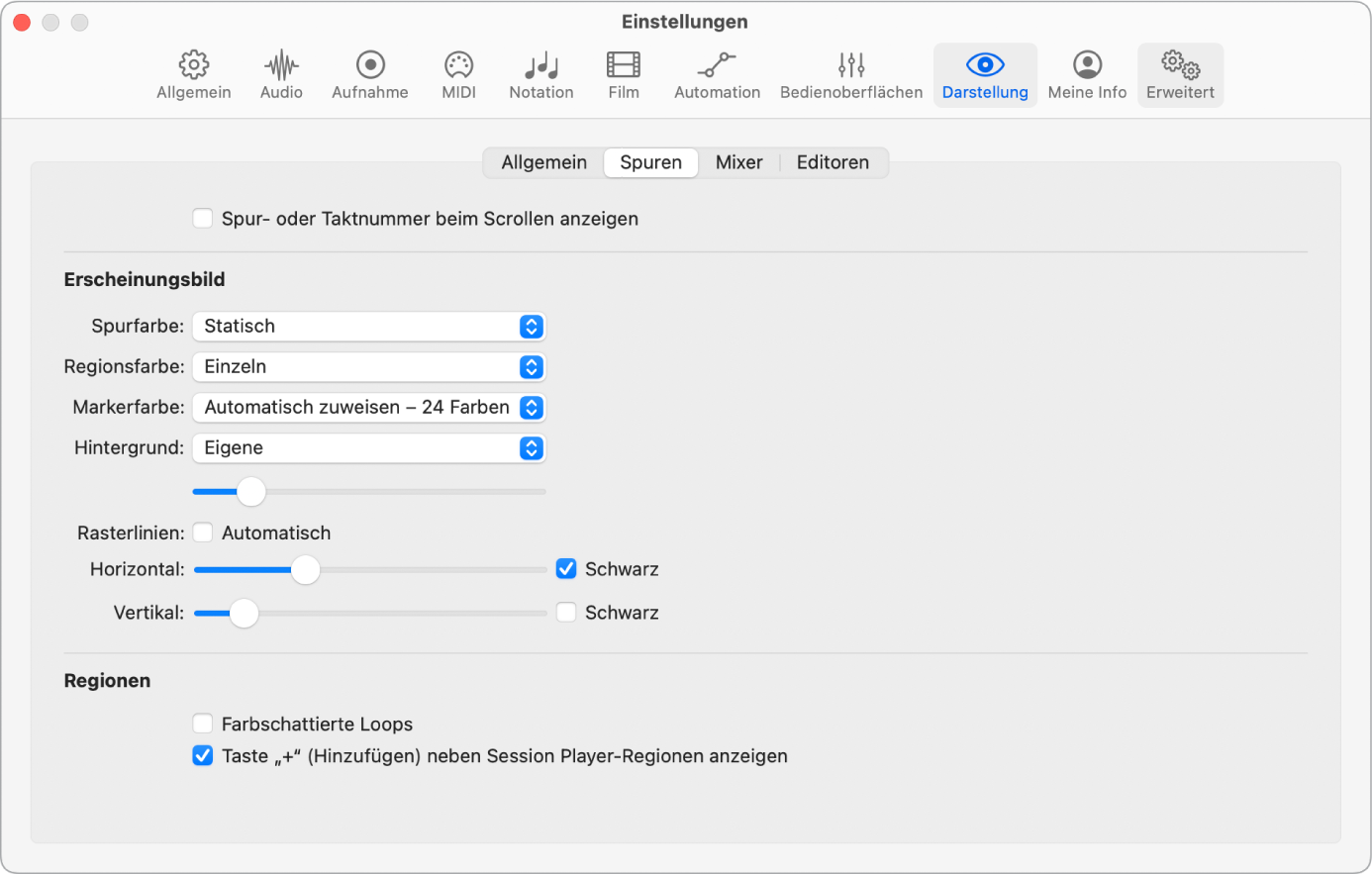Screen dimensions: 1372x874
Task: Switch to the Spuren sub-tab
Action: pyautogui.click(x=650, y=162)
